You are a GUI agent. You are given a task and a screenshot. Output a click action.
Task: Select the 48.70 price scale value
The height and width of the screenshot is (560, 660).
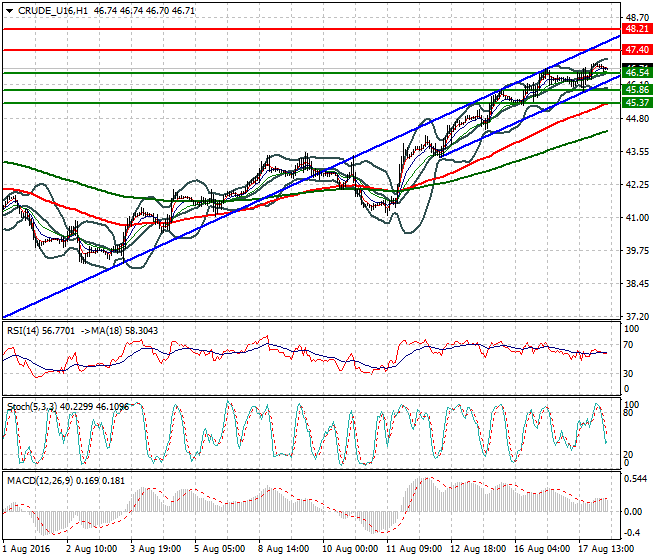tap(637, 18)
